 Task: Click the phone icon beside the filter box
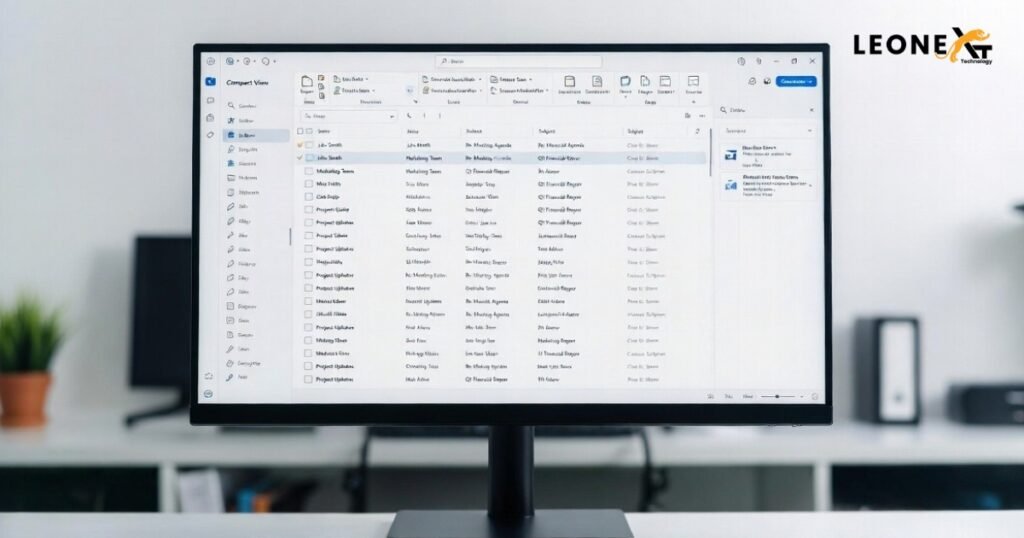pos(409,116)
